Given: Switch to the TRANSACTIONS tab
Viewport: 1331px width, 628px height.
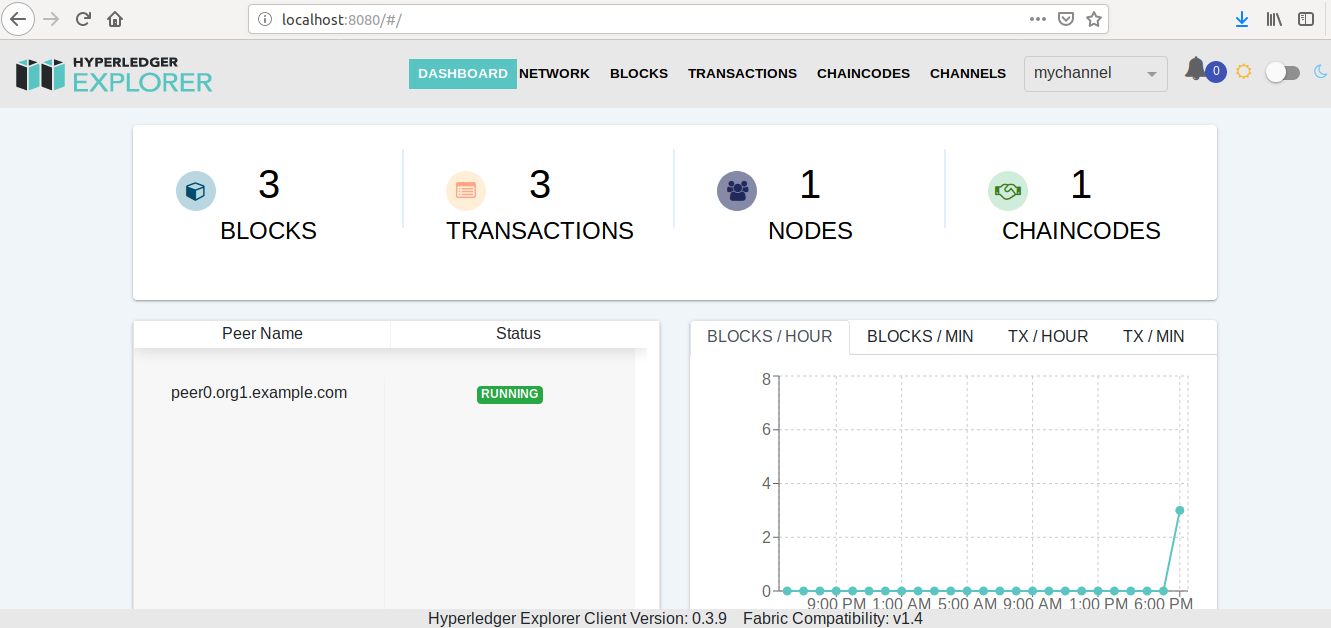Looking at the screenshot, I should [742, 73].
